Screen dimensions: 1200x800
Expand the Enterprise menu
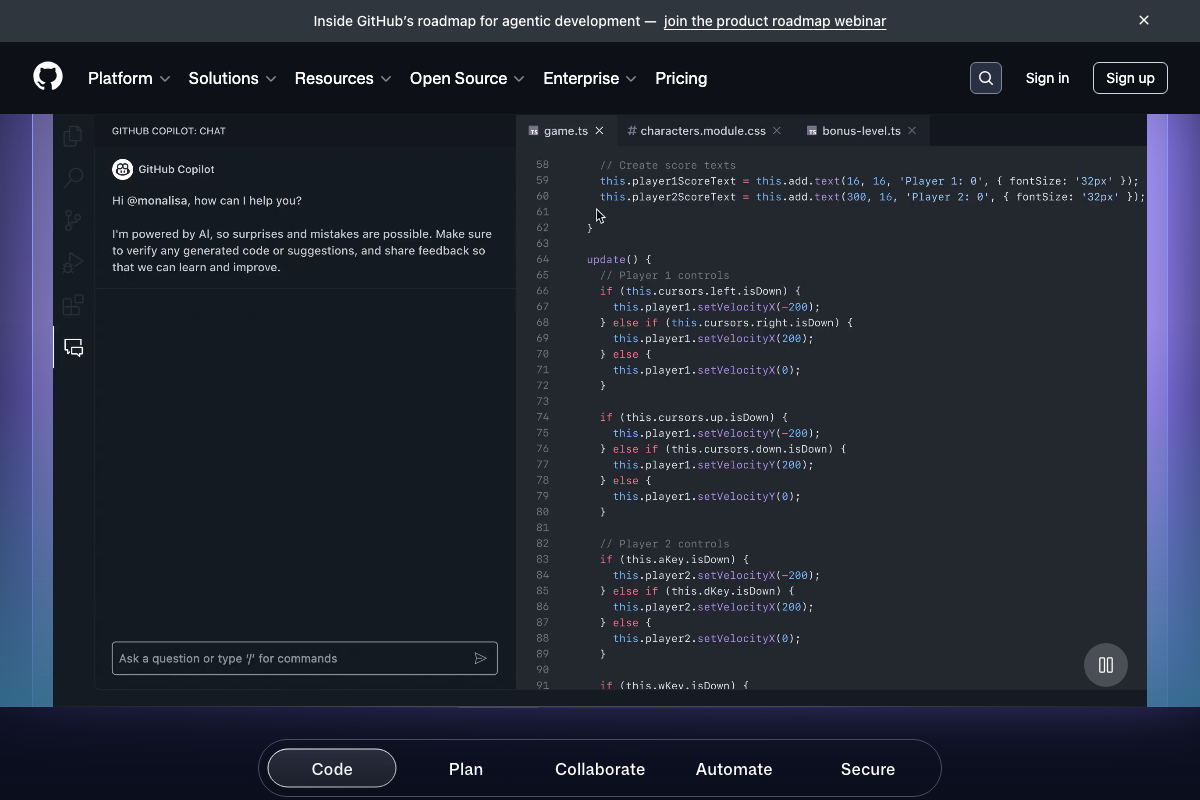[590, 78]
